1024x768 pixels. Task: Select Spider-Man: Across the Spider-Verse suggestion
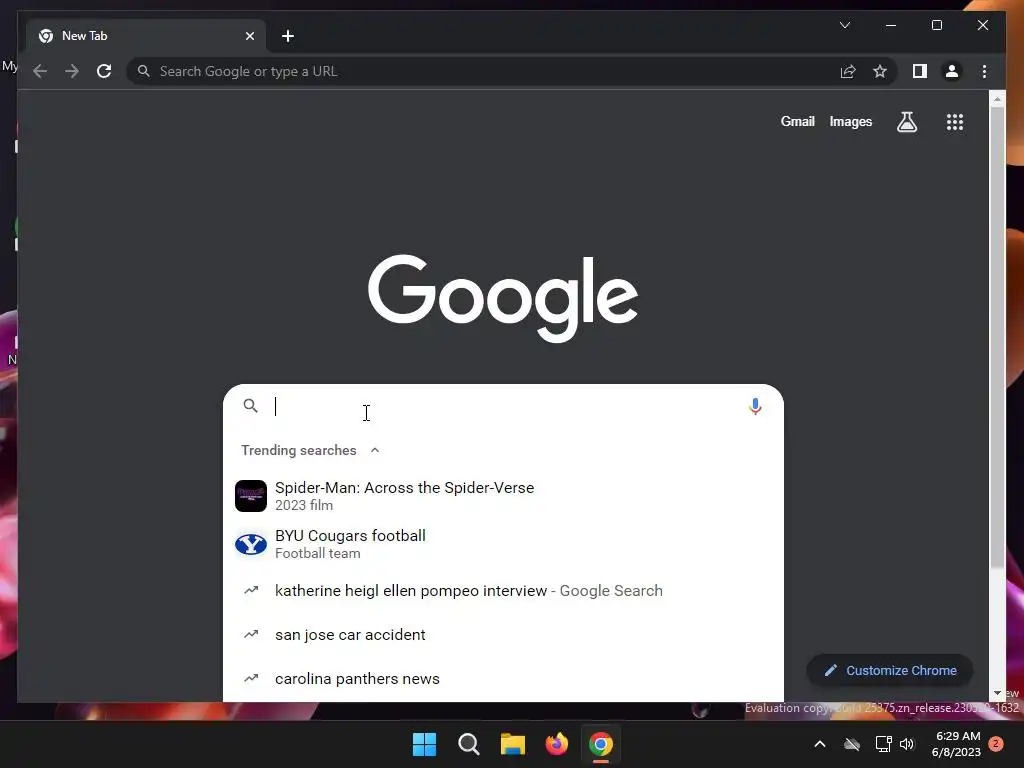503,496
